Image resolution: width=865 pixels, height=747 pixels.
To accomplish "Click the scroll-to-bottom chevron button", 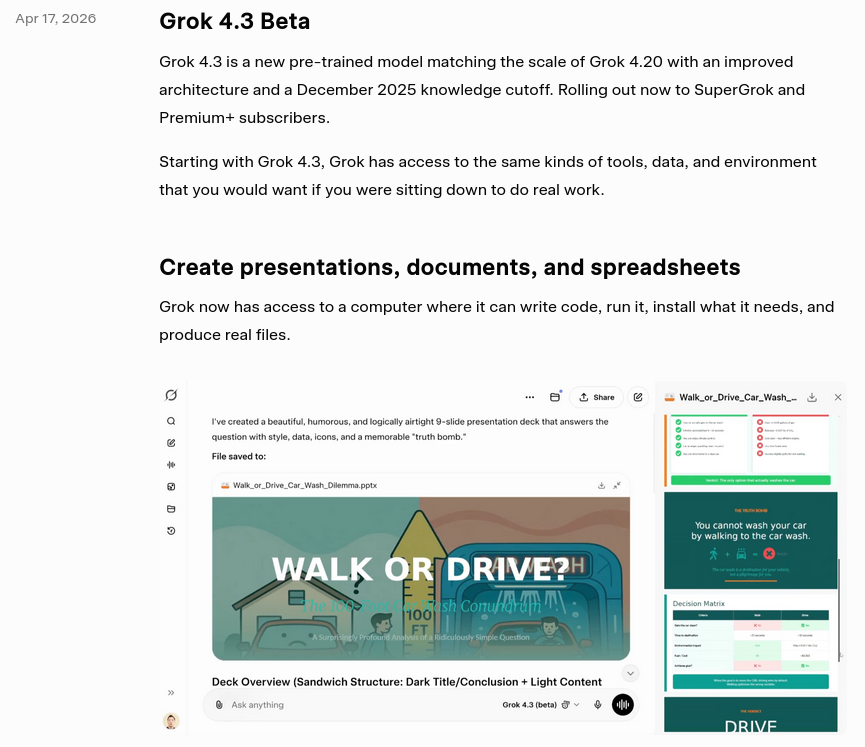I will (x=631, y=673).
